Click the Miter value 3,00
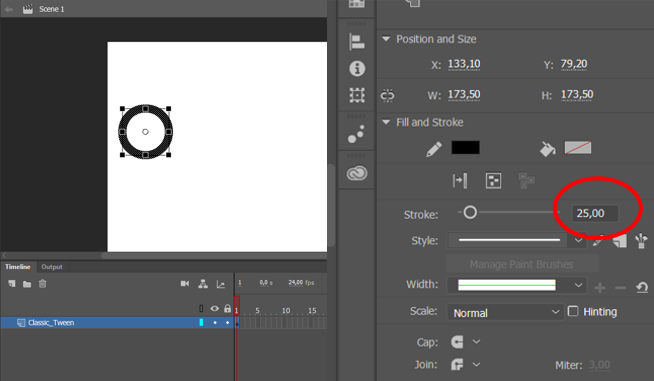The height and width of the screenshot is (381, 654). [x=599, y=365]
